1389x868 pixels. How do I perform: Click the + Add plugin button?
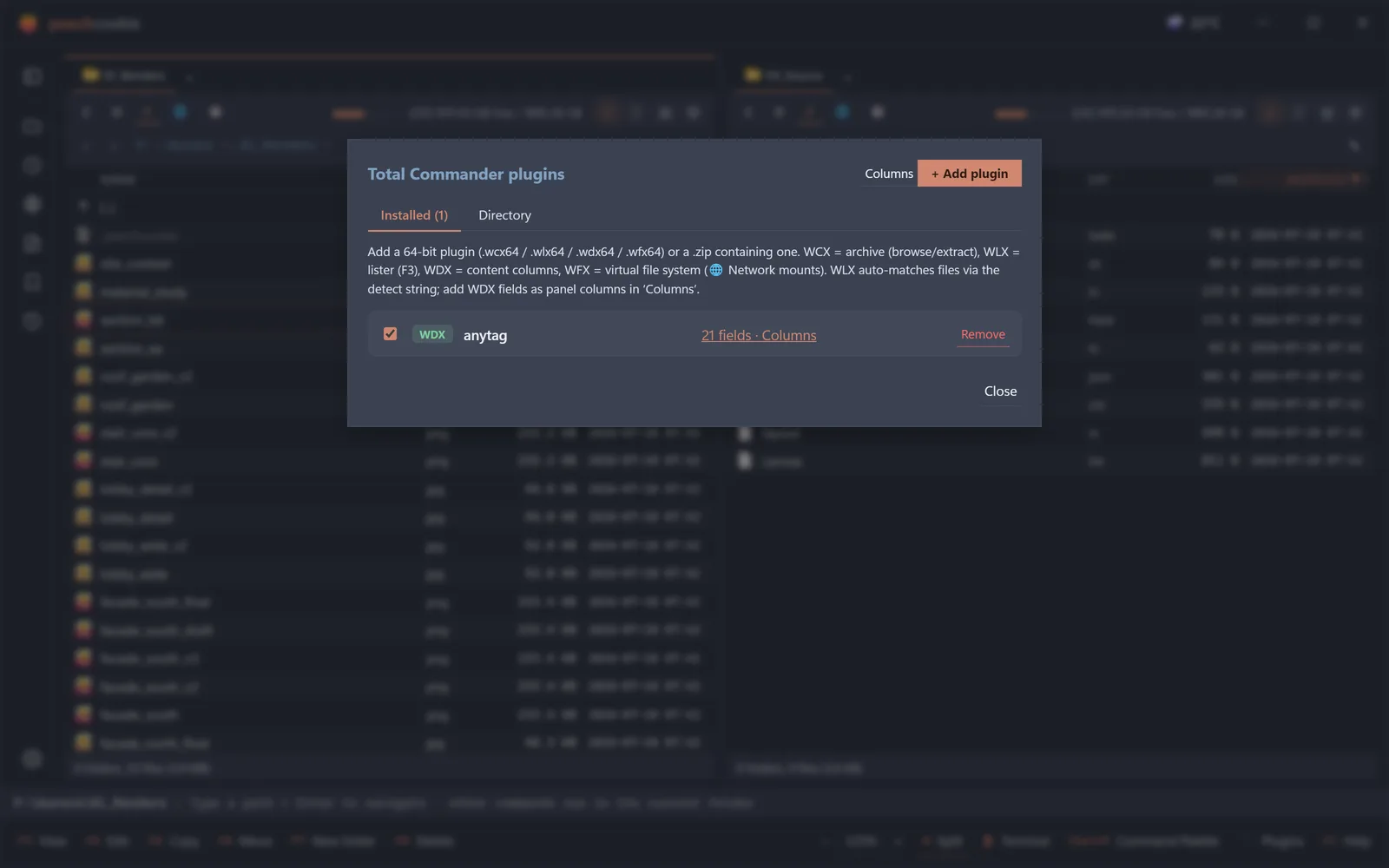(970, 174)
